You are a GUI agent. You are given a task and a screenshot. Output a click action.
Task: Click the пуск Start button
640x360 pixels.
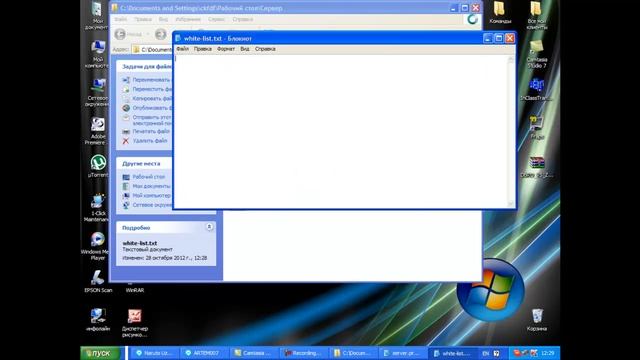(x=100, y=353)
